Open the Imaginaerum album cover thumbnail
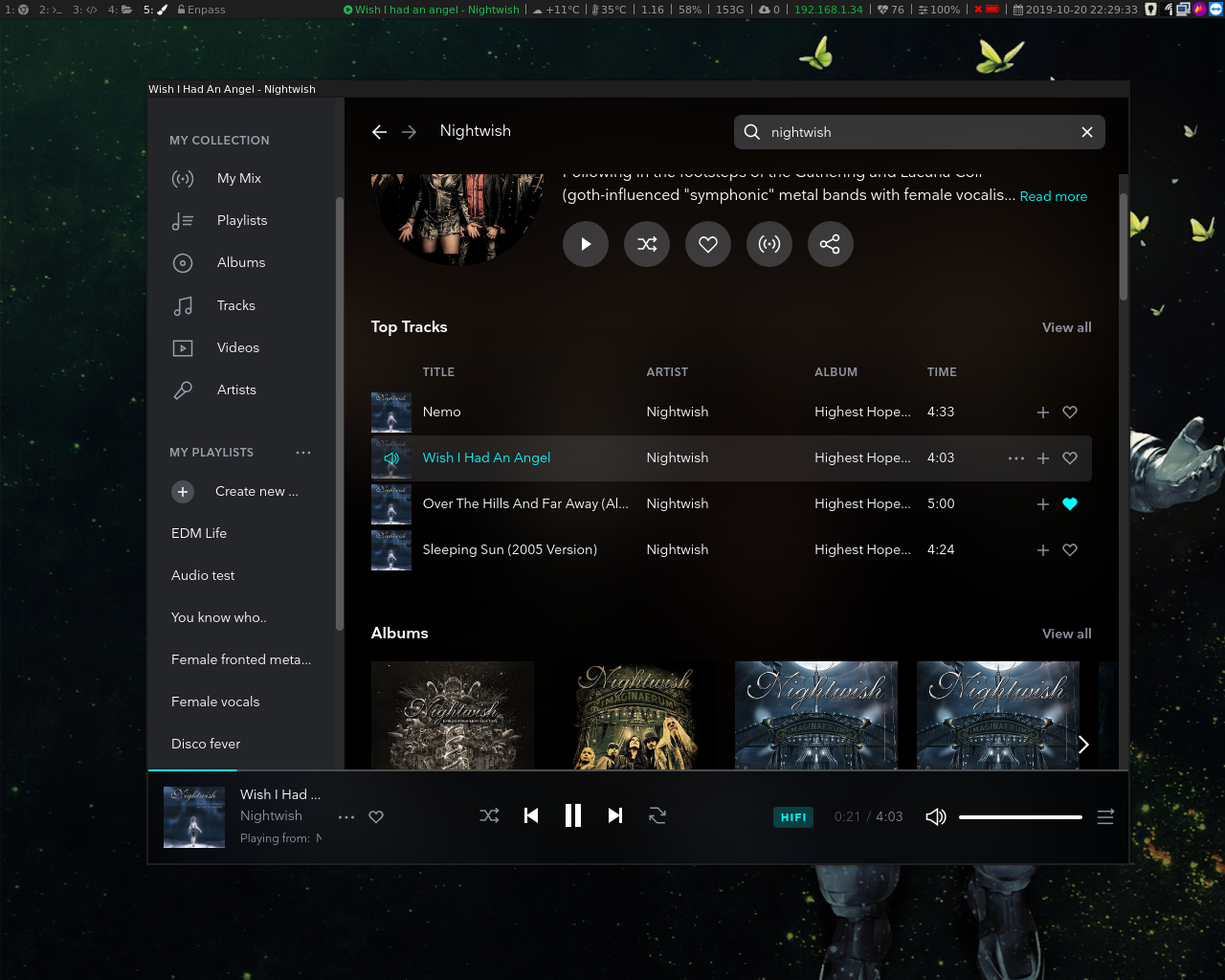The height and width of the screenshot is (980, 1225). point(634,715)
